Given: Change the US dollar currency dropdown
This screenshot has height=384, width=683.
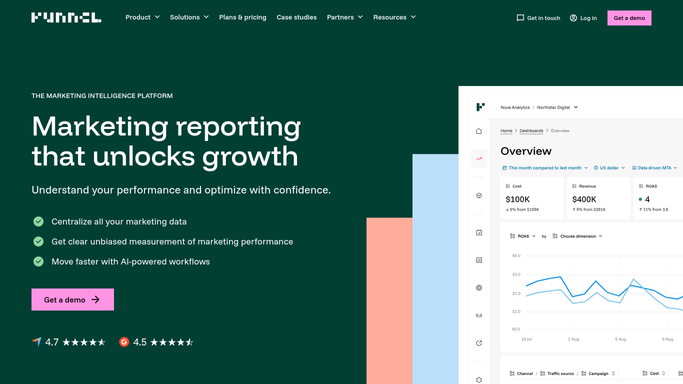Looking at the screenshot, I should (609, 168).
